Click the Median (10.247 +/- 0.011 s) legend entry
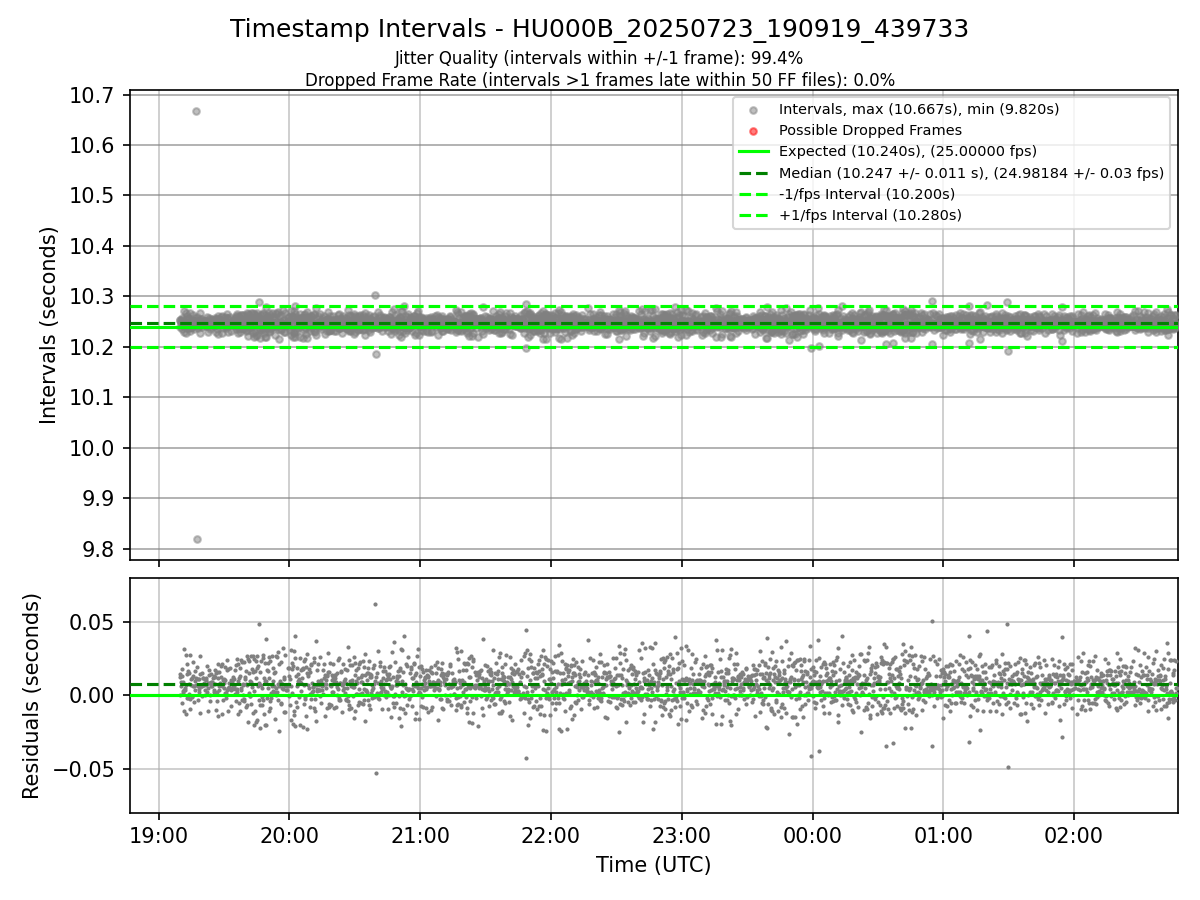This screenshot has width=1200, height=900. 971,173
